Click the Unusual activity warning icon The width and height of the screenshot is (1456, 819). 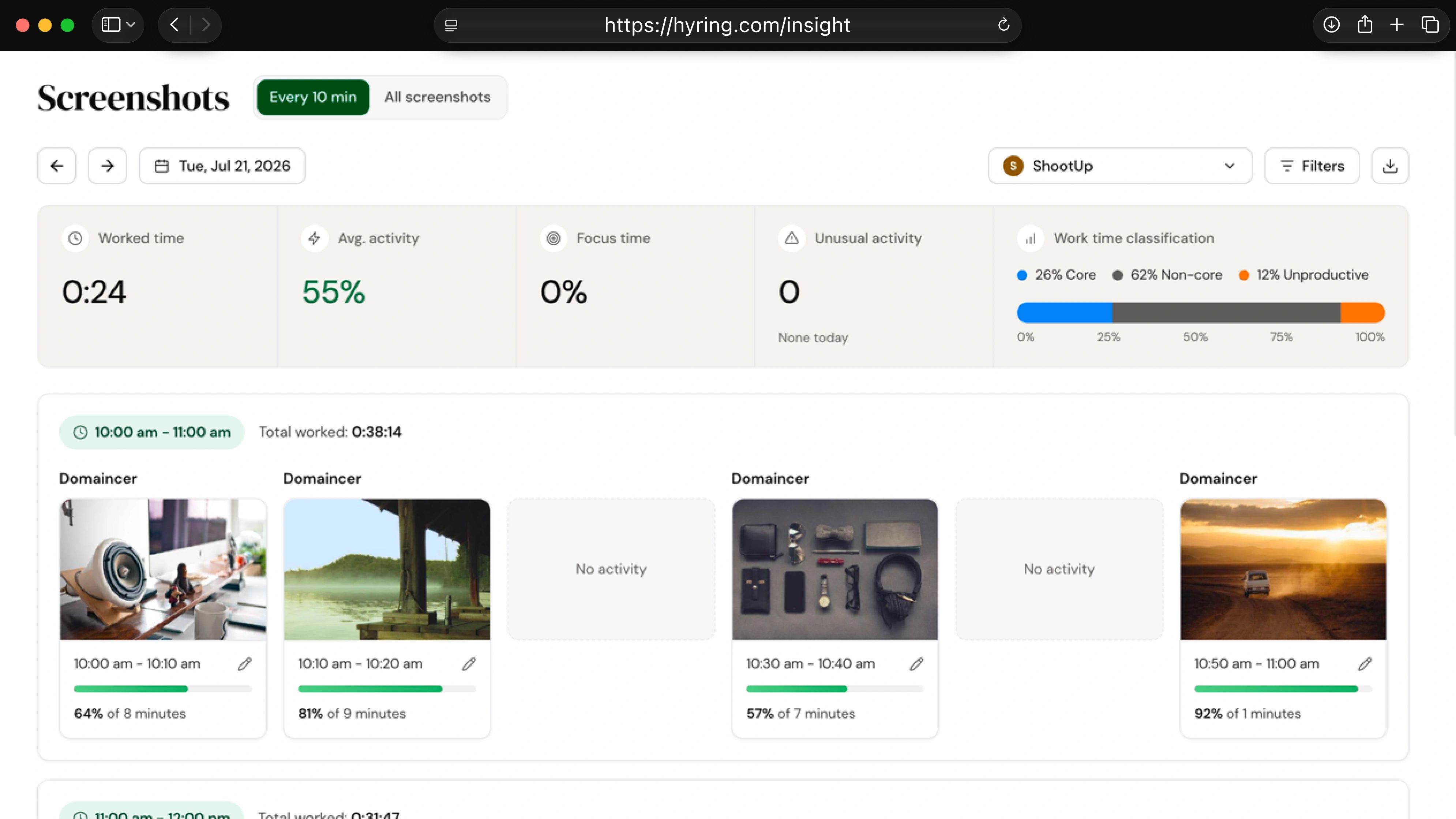[792, 238]
